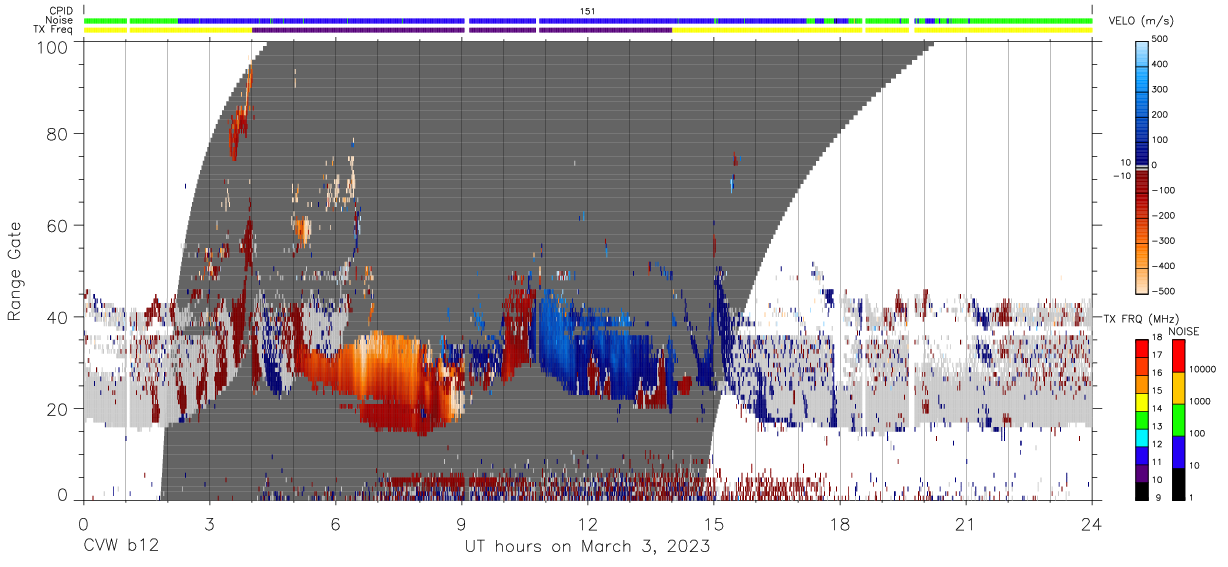Click the 1000 label on NOISE legend

point(1201,402)
